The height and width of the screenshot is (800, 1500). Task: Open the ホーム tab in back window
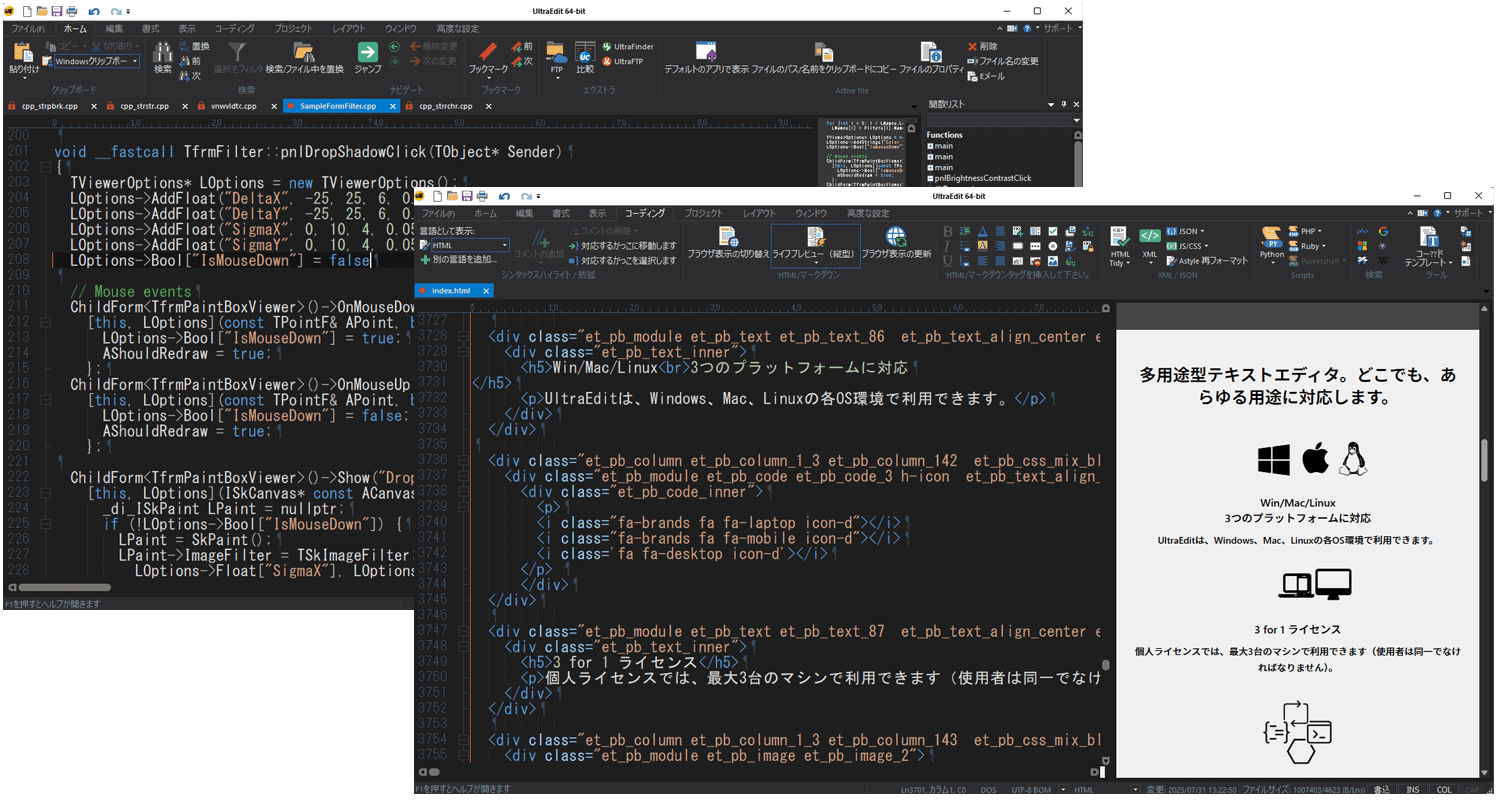74,29
